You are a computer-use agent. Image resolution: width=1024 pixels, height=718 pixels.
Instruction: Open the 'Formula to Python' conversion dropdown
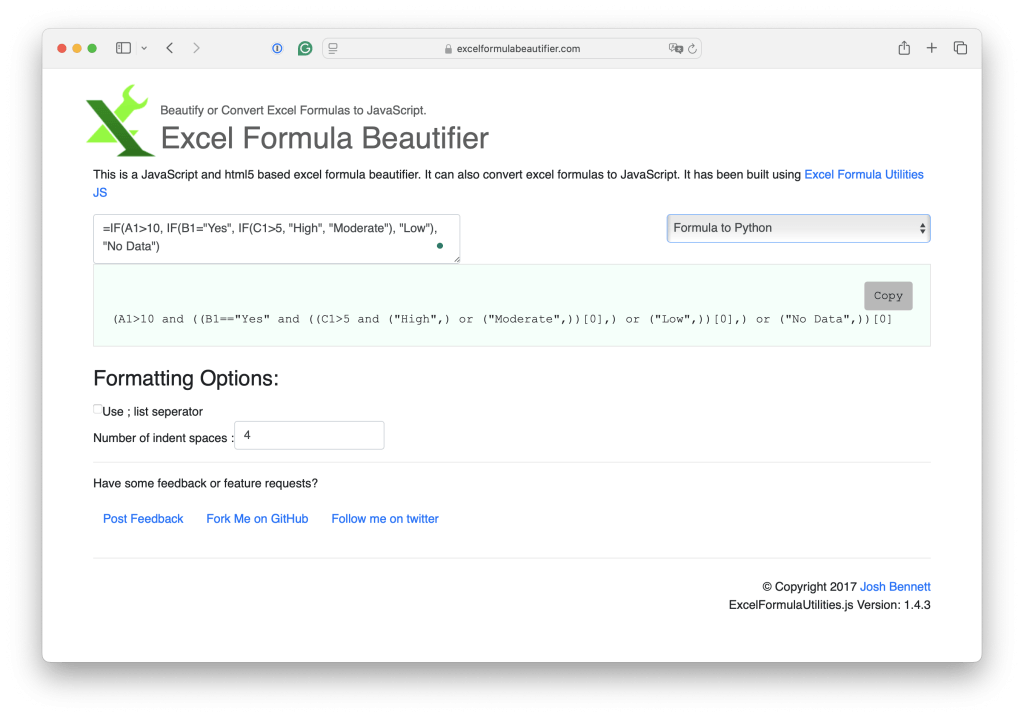pyautogui.click(x=797, y=228)
